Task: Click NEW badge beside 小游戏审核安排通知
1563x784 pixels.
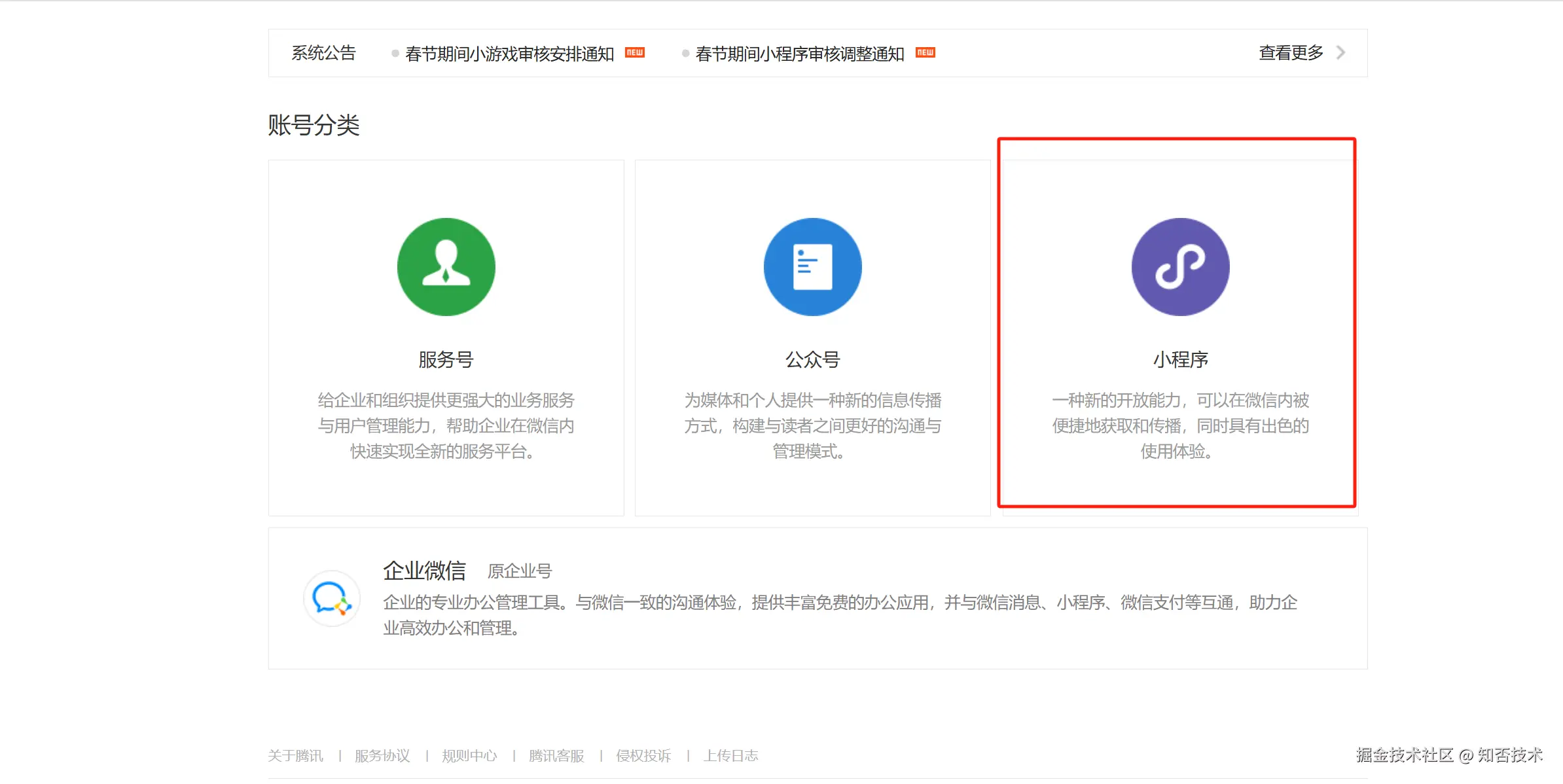Action: click(x=635, y=52)
